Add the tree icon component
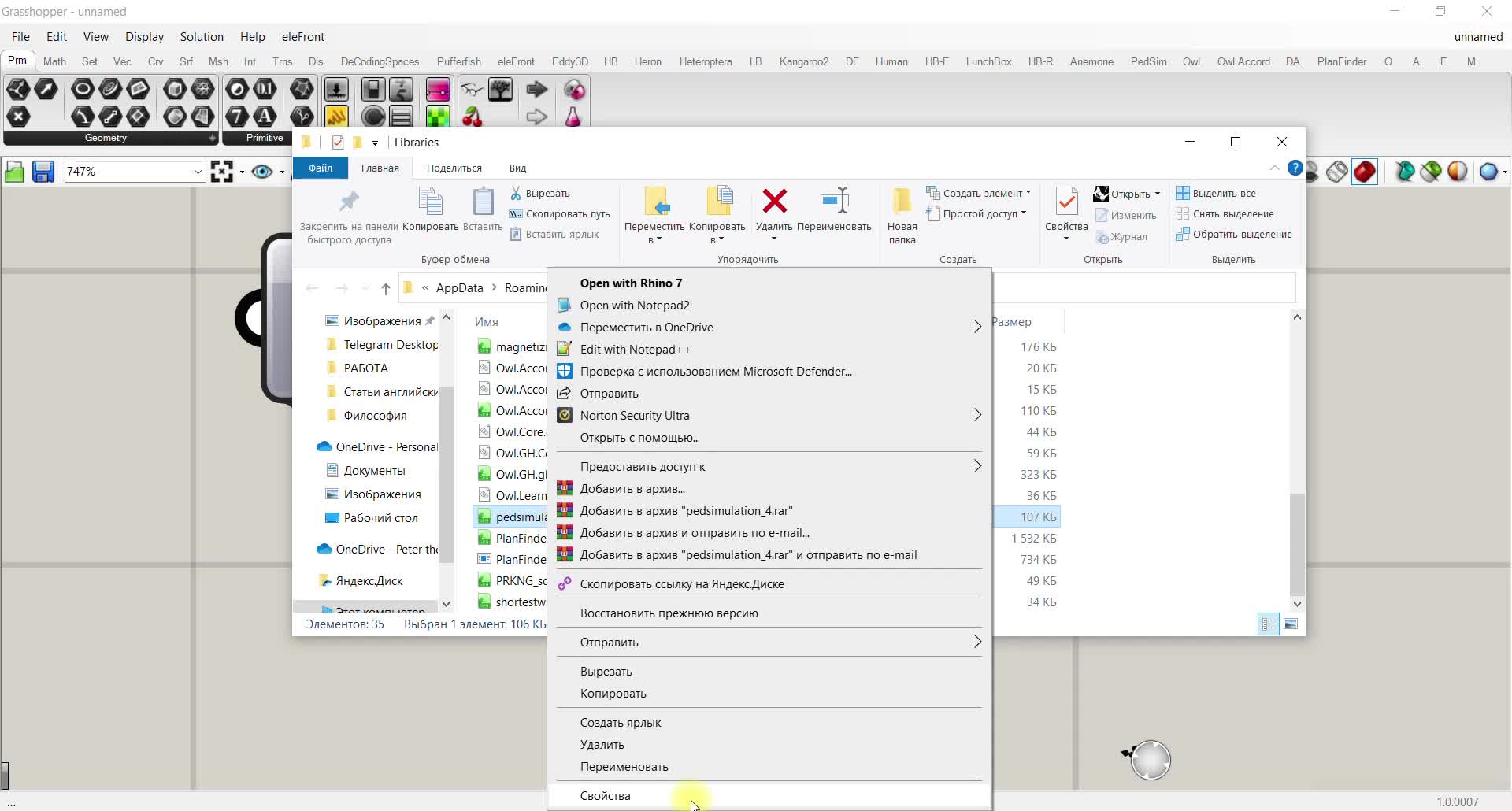The height and width of the screenshot is (811, 1512). coord(501,89)
